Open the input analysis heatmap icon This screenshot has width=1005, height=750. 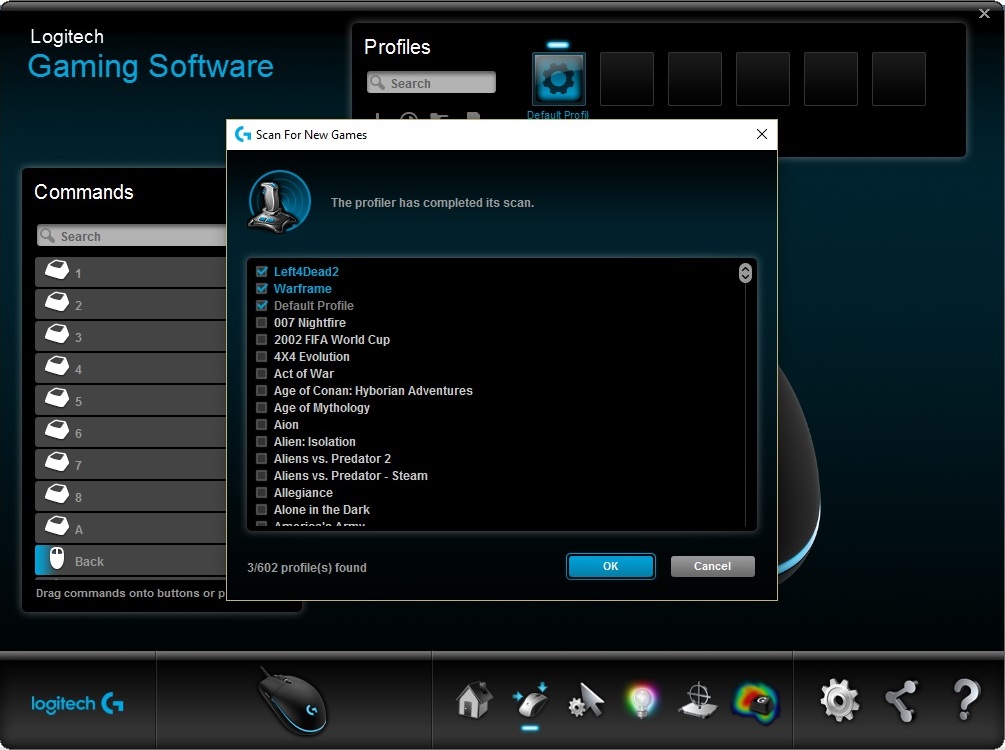point(756,703)
